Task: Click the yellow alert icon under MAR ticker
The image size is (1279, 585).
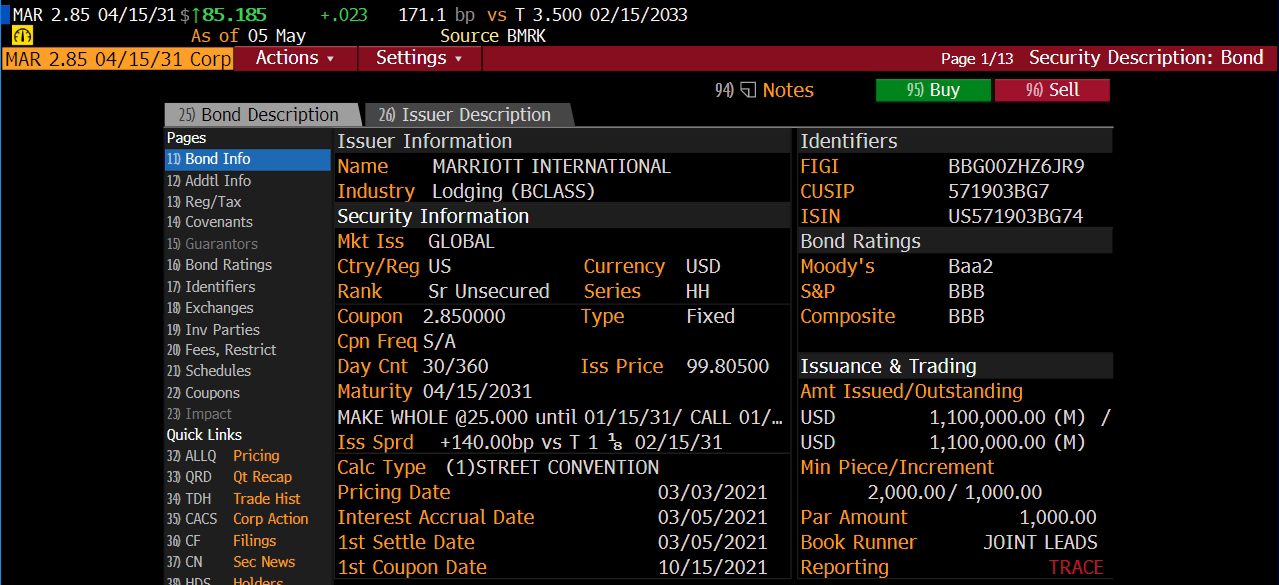Action: pos(23,36)
